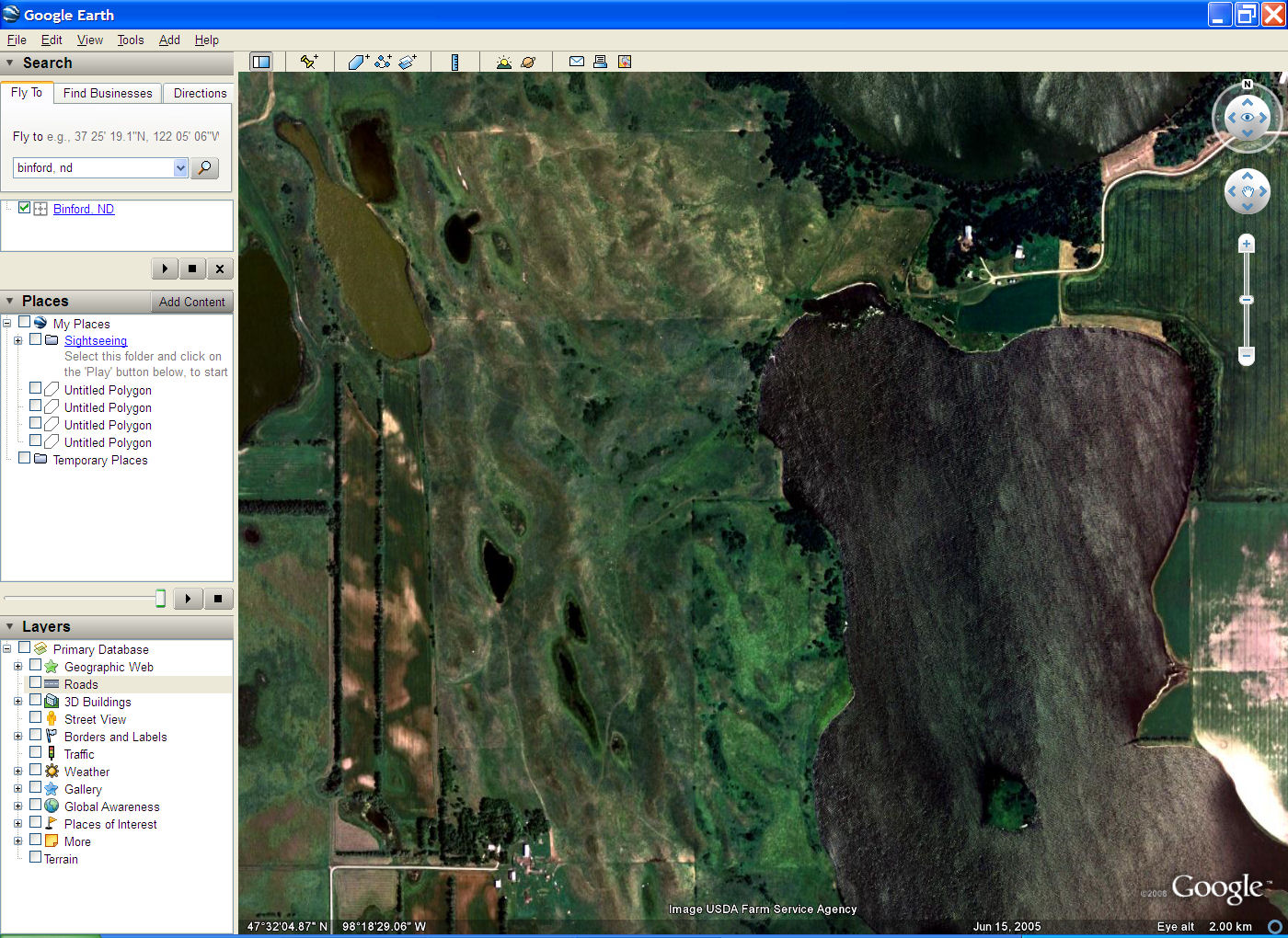Uncheck the Binford, ND result checkbox
Screen dimensions: 1288x938
click(24, 208)
